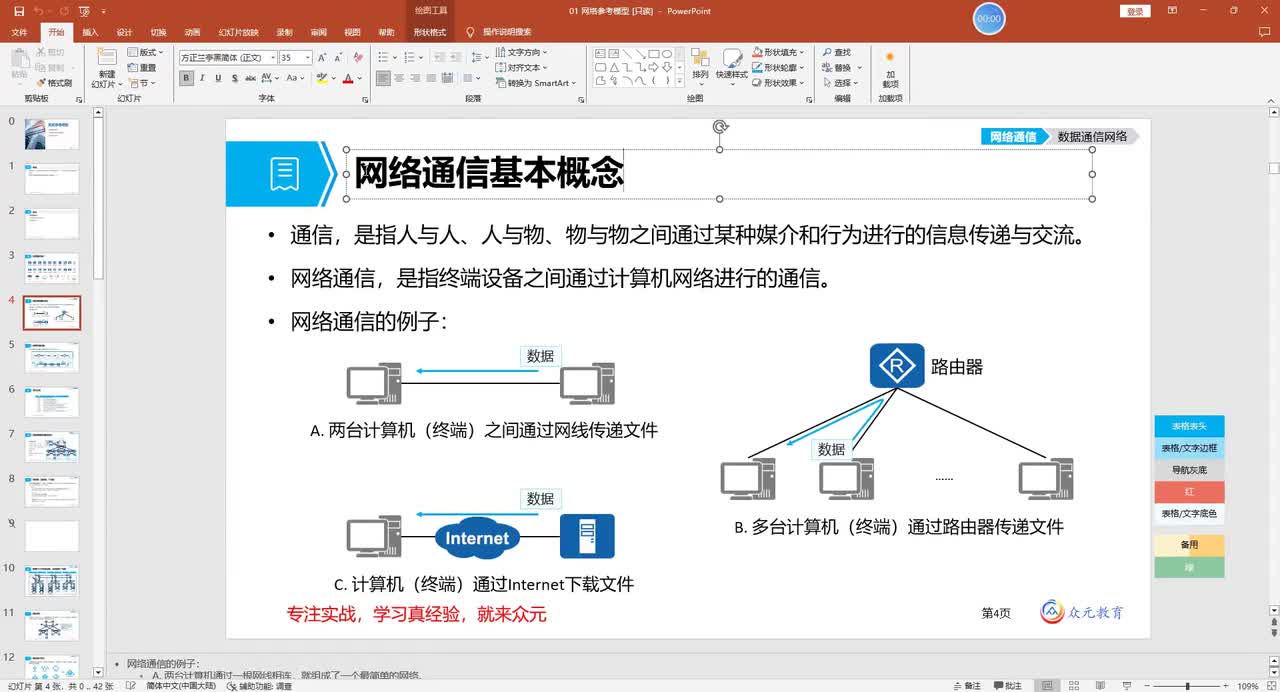Open the text highlight color pen dropdown
This screenshot has height=692, width=1280.
(x=334, y=78)
